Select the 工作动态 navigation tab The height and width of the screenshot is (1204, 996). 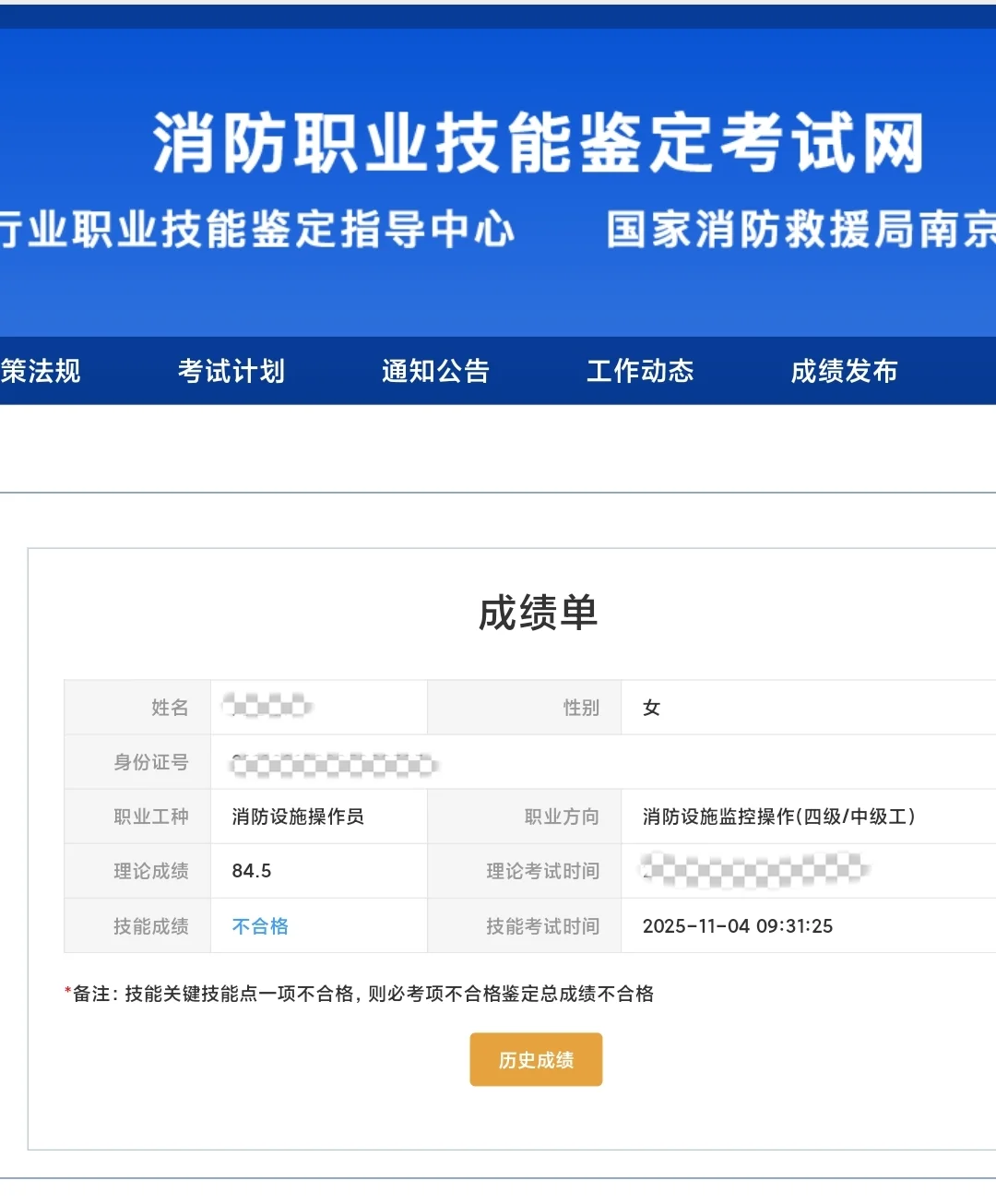click(639, 371)
